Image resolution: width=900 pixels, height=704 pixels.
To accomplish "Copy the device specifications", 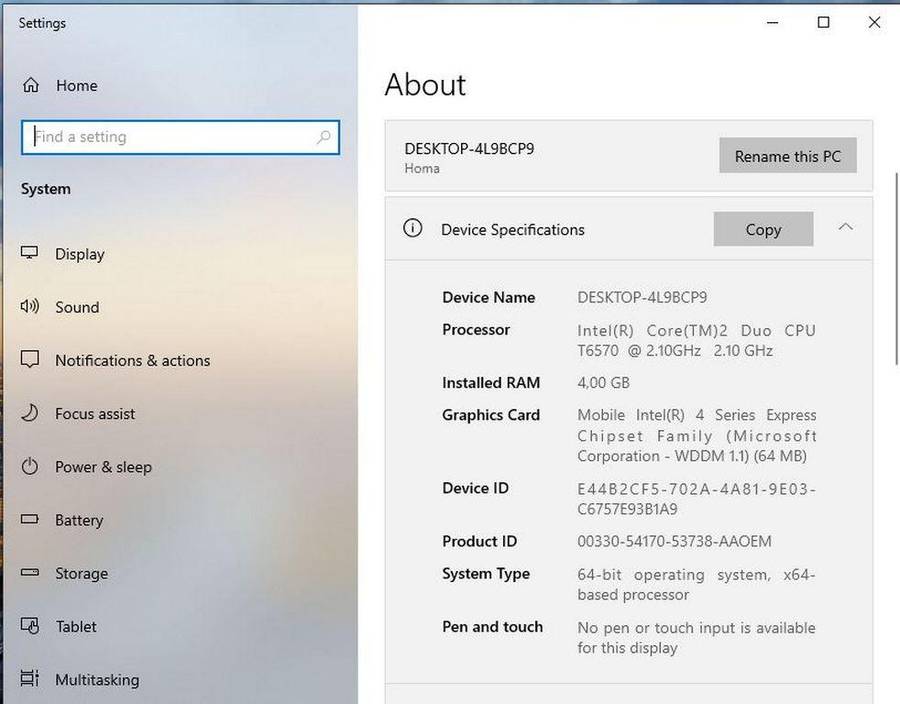I will (763, 229).
